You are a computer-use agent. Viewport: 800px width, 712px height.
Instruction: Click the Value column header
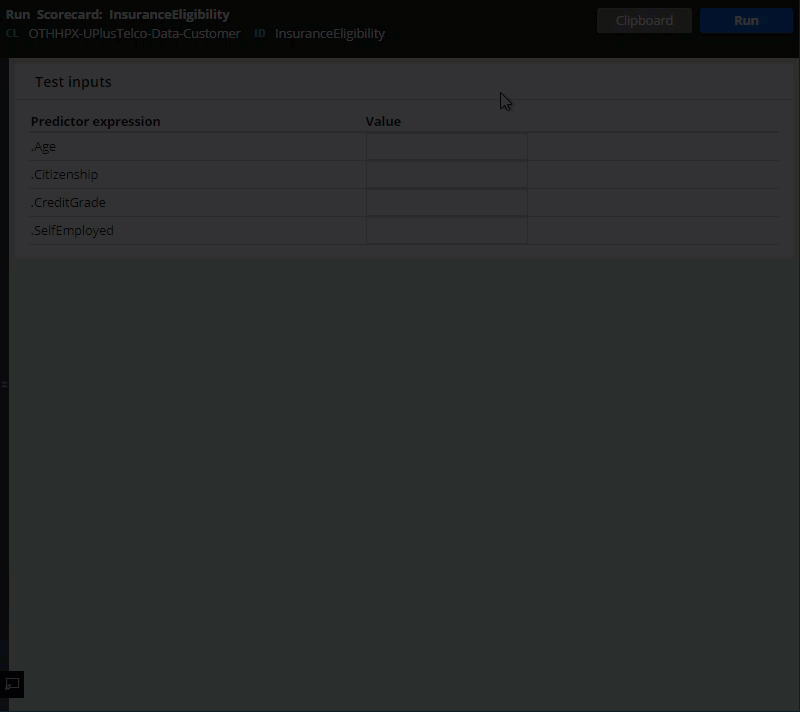[x=383, y=122]
